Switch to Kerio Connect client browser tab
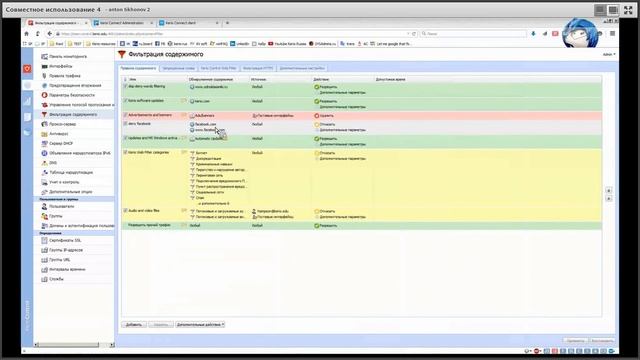The width and height of the screenshot is (640, 360). coord(189,23)
